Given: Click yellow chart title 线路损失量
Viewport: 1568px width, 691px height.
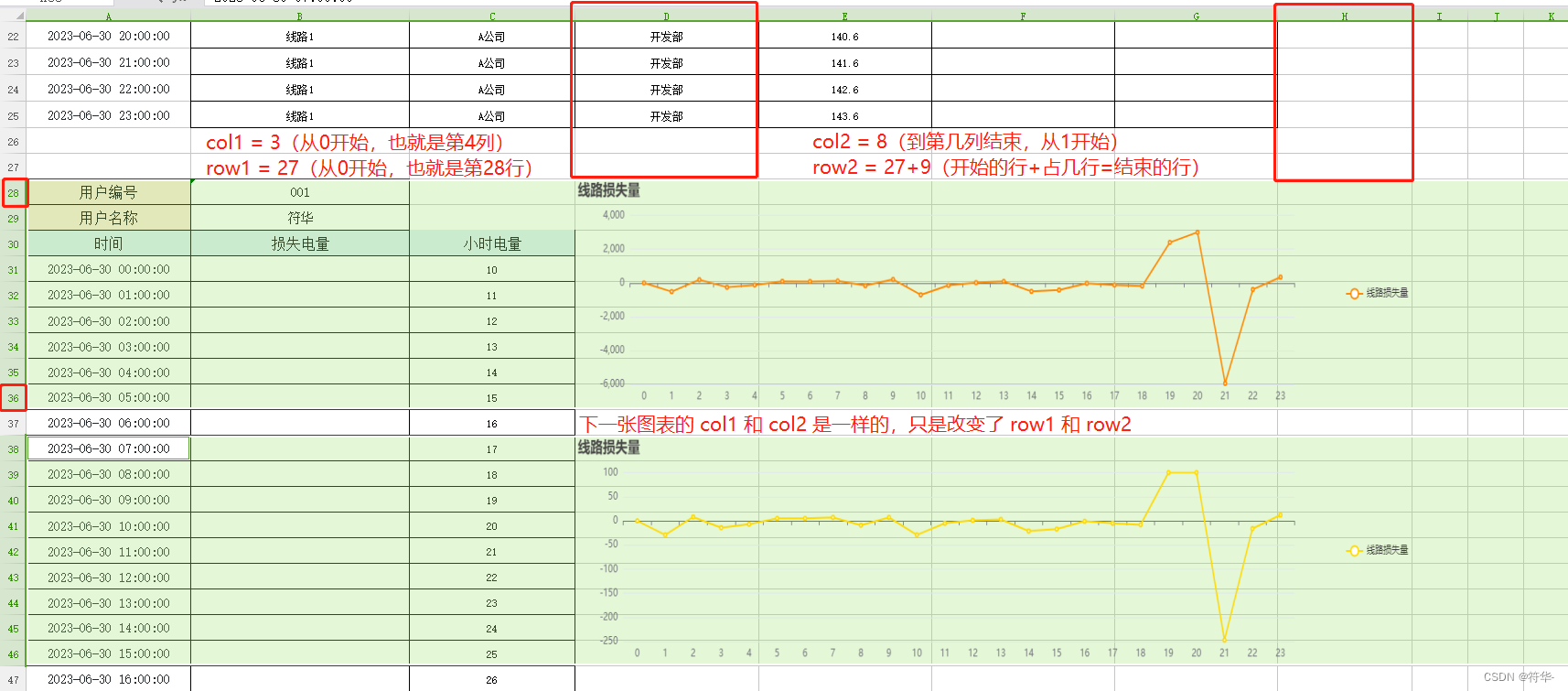Looking at the screenshot, I should point(608,448).
